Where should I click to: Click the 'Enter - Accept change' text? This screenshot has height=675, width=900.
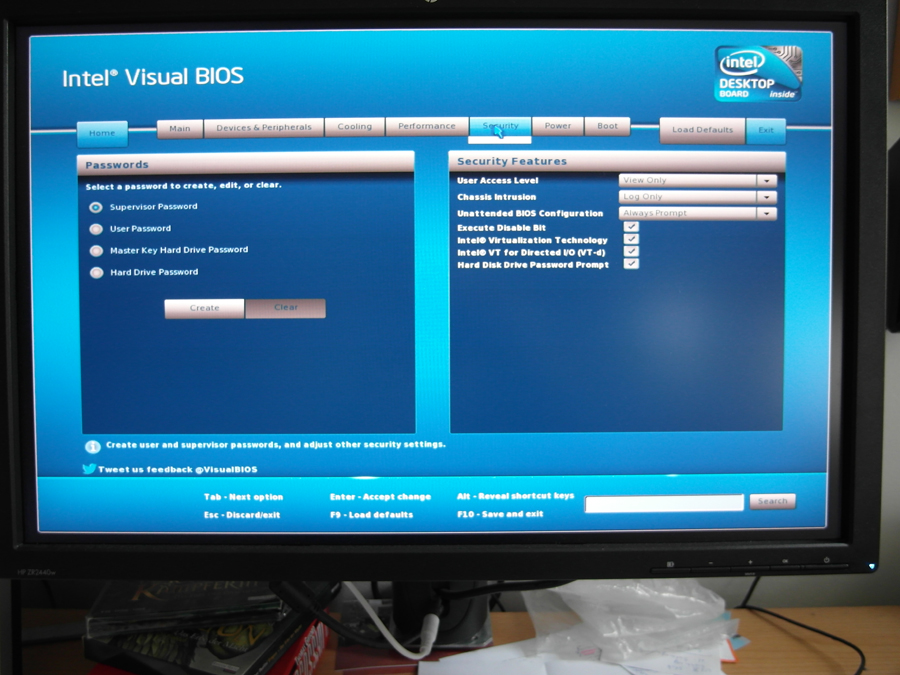pyautogui.click(x=380, y=497)
